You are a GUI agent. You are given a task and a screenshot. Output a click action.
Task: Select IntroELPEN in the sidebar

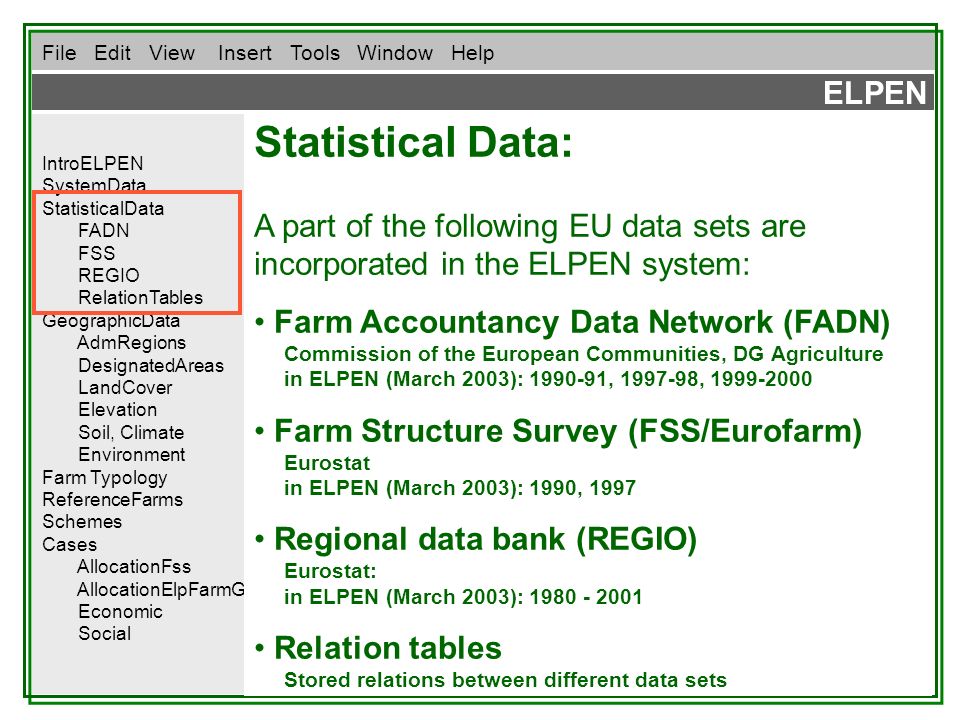click(x=92, y=163)
